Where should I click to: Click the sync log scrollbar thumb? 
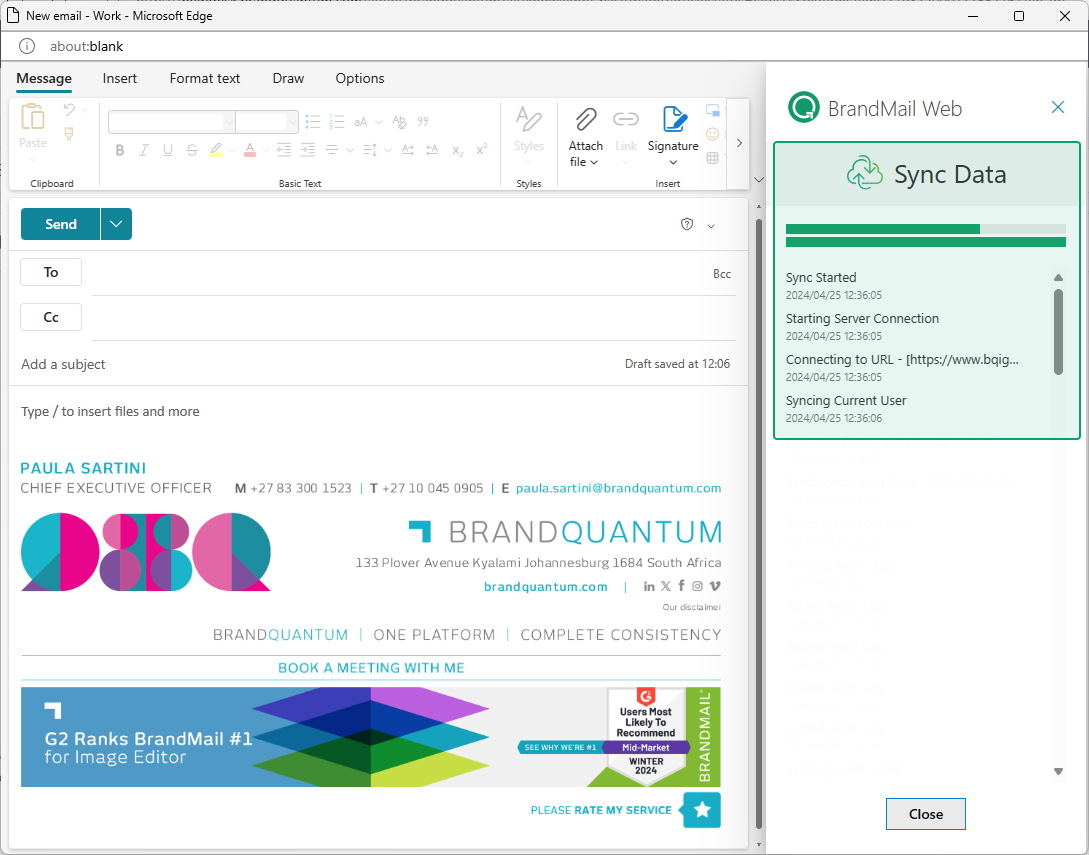[x=1058, y=331]
